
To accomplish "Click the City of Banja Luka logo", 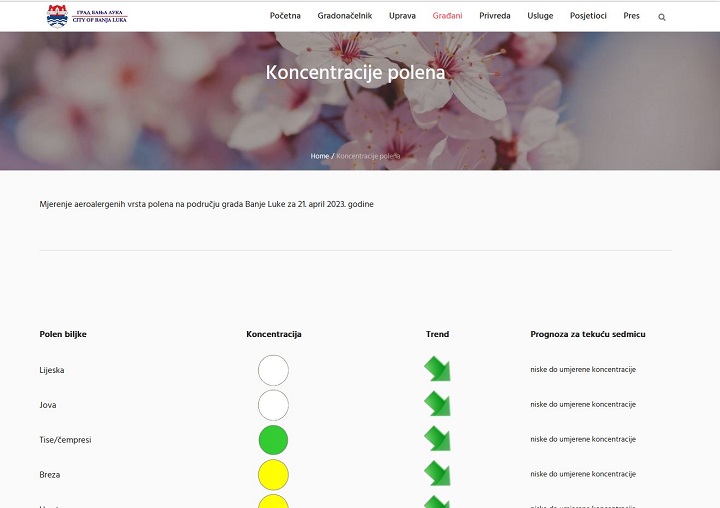I will tap(87, 16).
